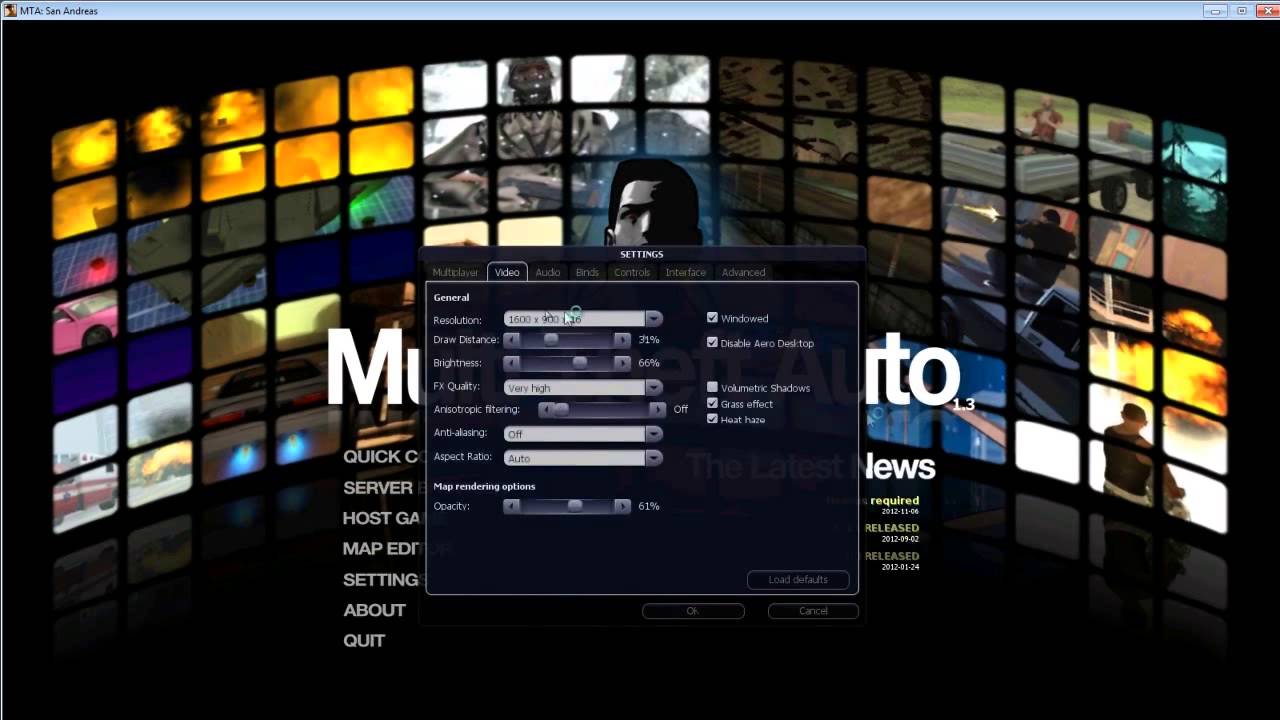Click the Draw Distance slider thumb
This screenshot has height=720, width=1280.
[551, 340]
